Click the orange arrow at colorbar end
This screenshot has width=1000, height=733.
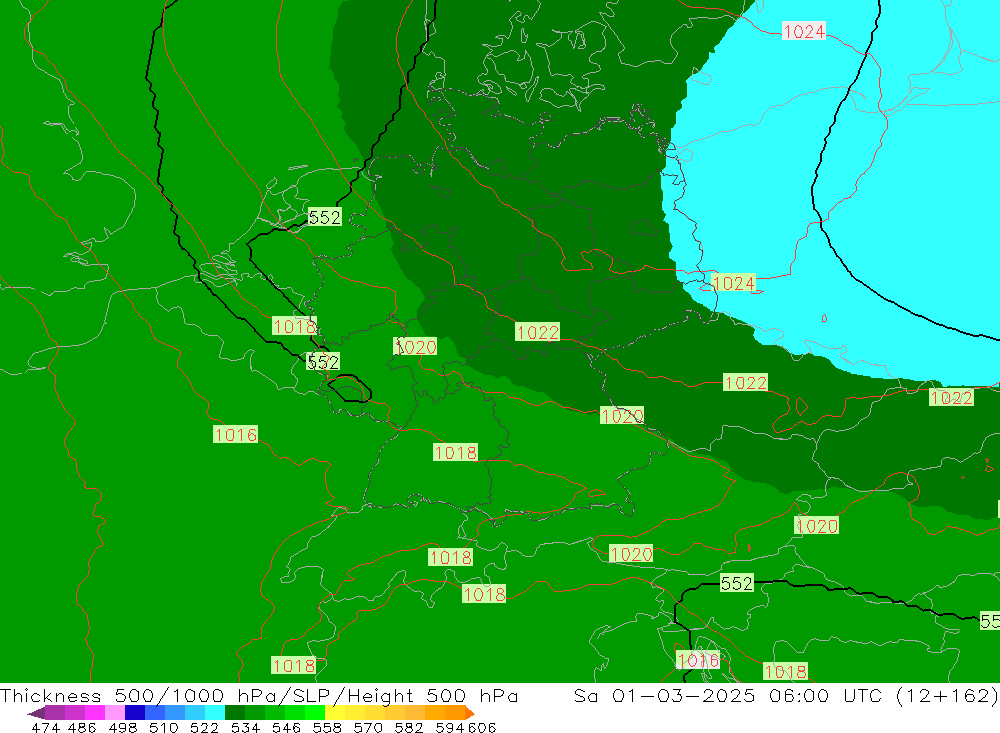pos(470,713)
